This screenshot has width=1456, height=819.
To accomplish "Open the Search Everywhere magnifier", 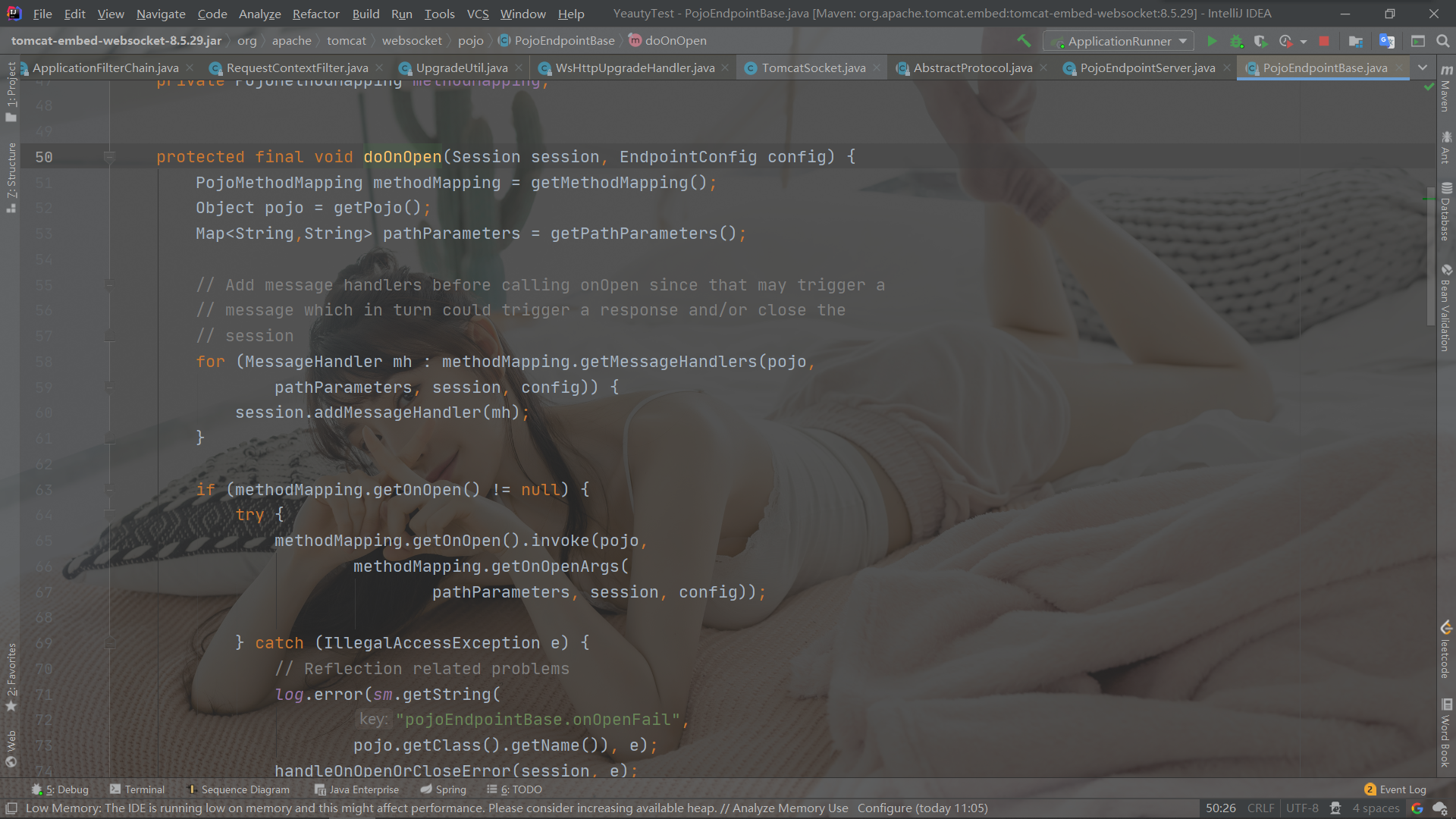I will point(1442,41).
